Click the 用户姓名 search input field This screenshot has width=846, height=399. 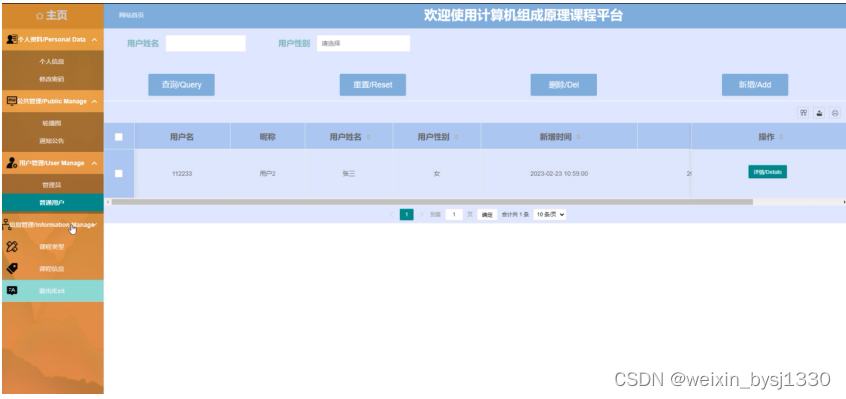click(206, 43)
